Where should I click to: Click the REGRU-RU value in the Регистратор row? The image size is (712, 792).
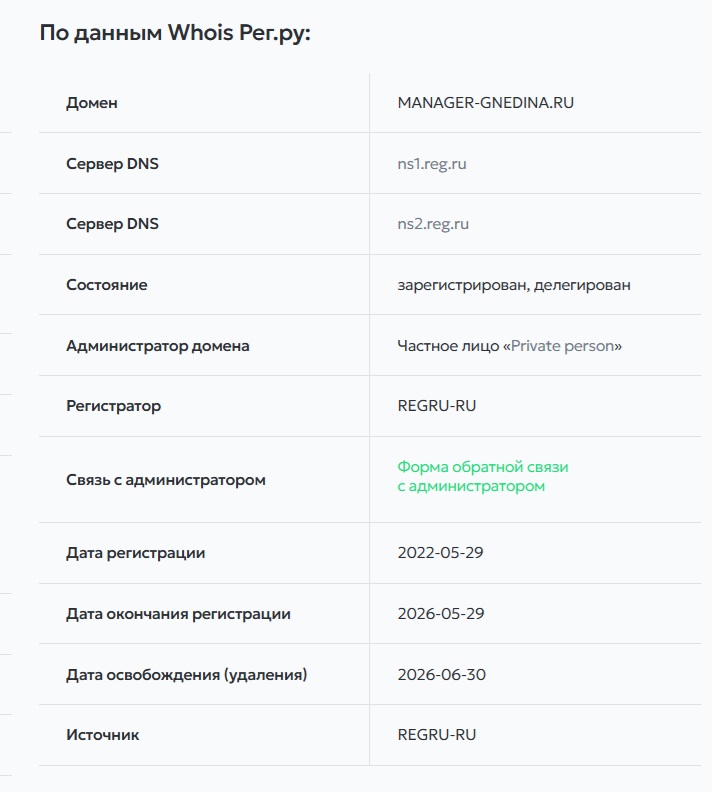click(437, 406)
